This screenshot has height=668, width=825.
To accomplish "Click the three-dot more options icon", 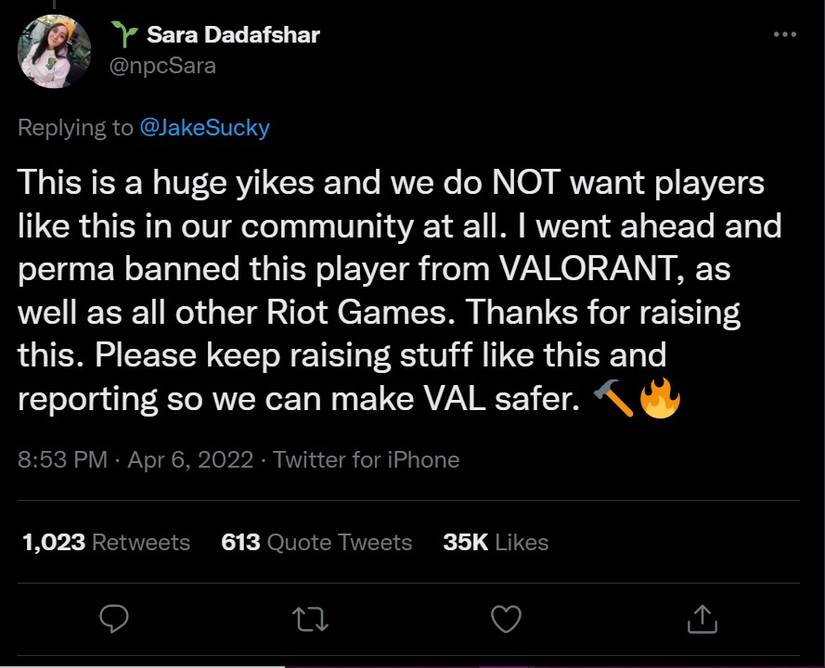I will click(x=782, y=35).
